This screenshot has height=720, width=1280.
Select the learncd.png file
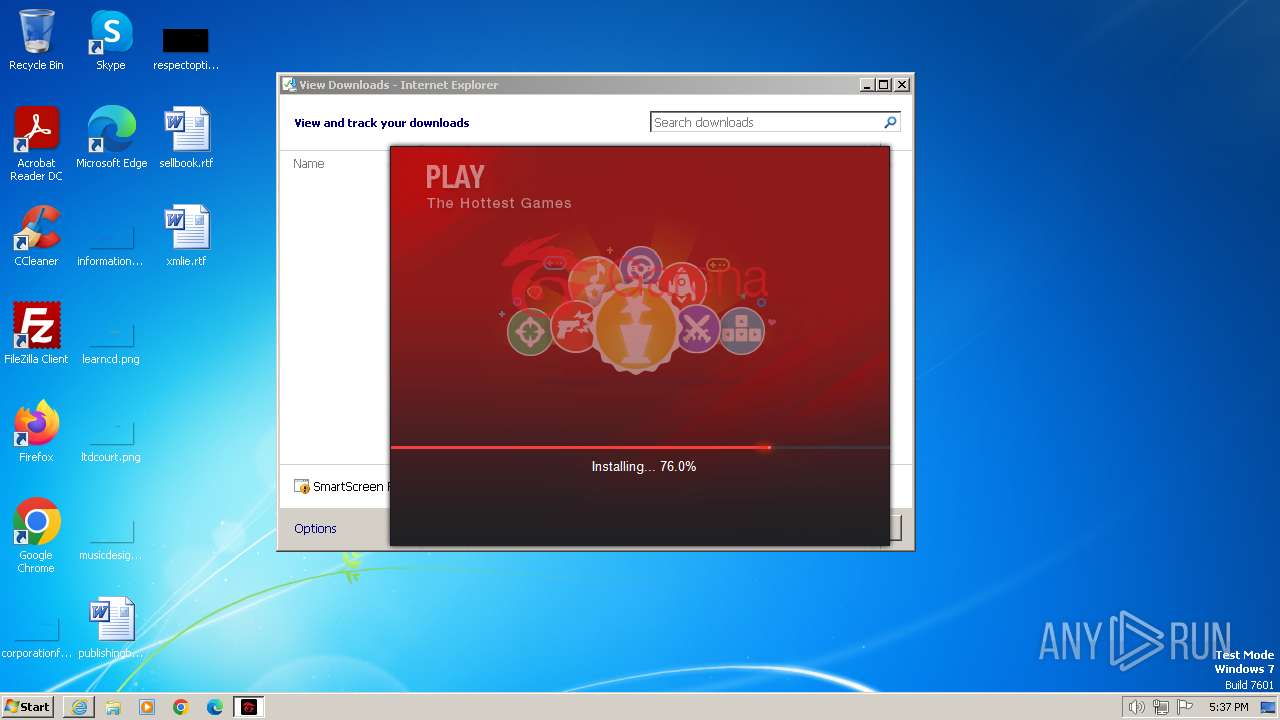point(111,345)
